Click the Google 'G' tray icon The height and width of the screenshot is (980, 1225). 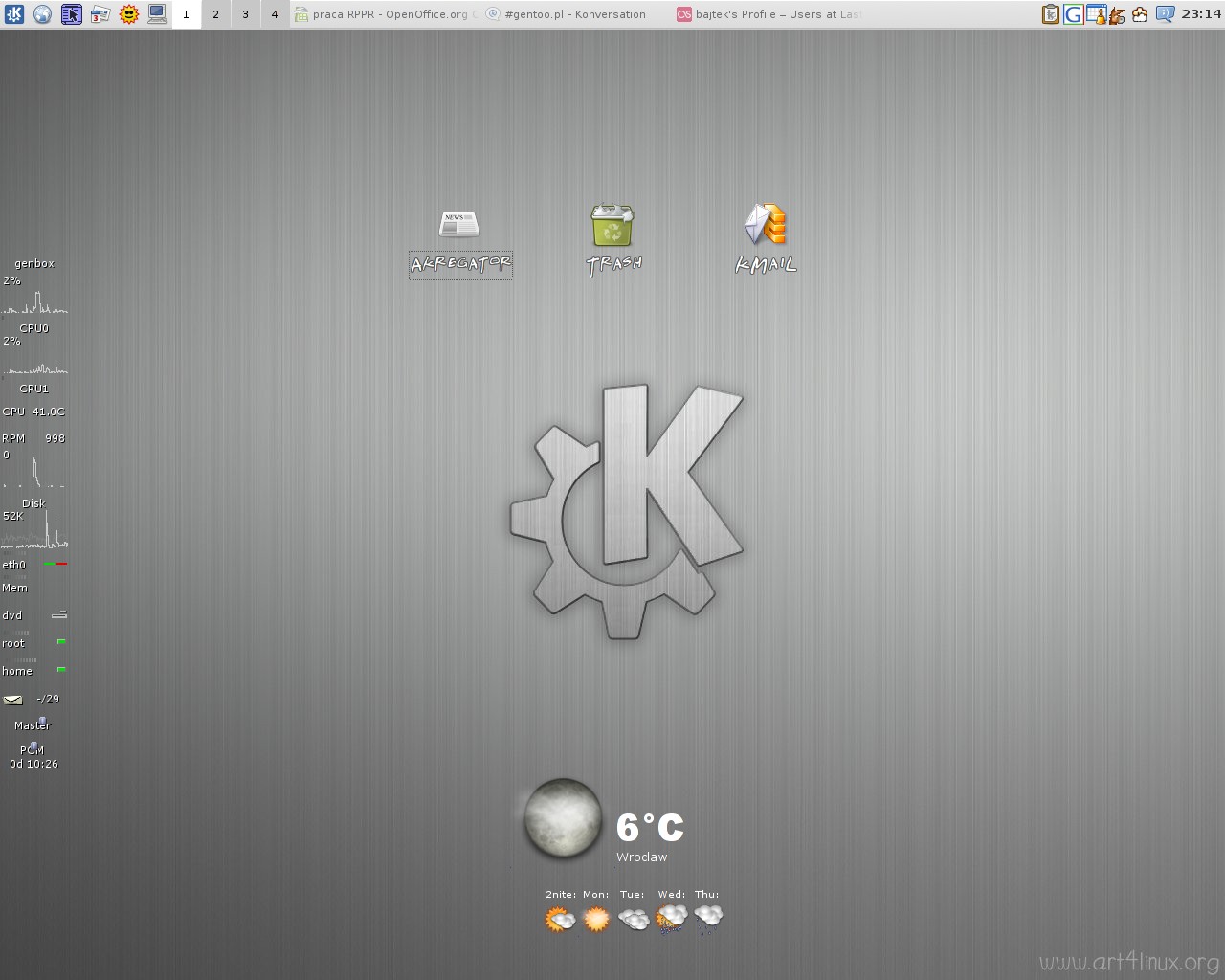point(1073,14)
